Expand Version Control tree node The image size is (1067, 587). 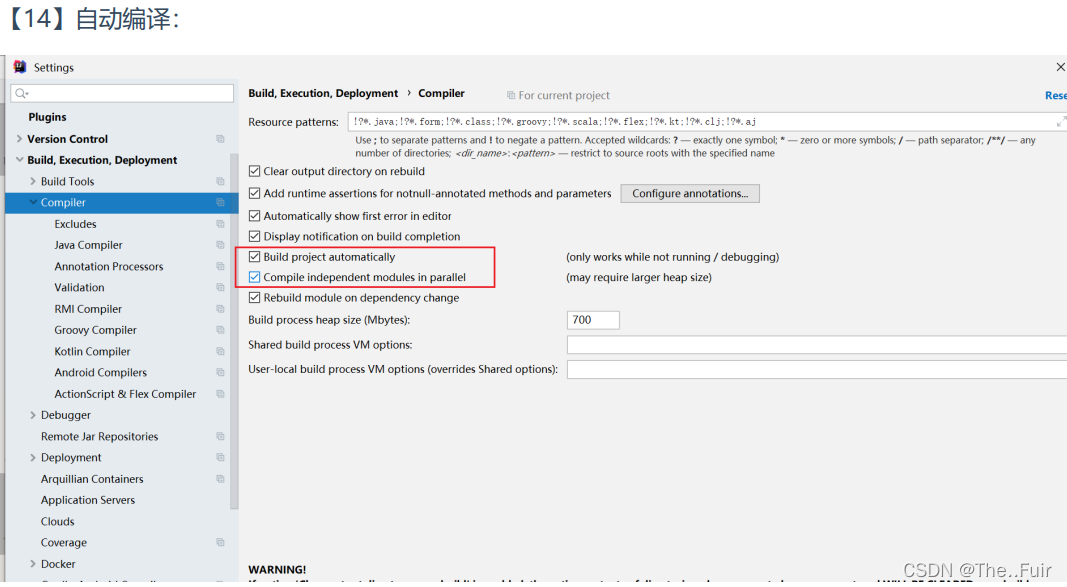(x=19, y=139)
